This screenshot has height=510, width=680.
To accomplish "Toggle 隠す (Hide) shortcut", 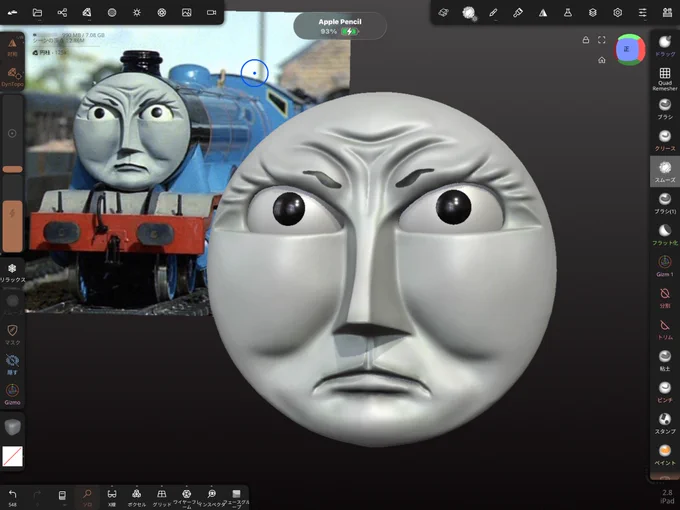I will (12, 364).
